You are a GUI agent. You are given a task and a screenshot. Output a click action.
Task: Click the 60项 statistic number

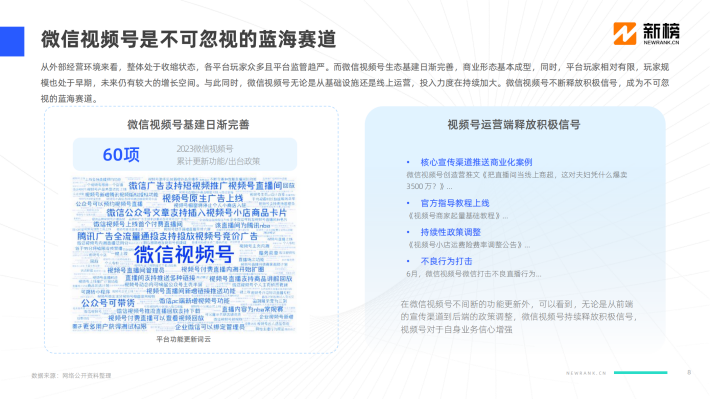(121, 155)
